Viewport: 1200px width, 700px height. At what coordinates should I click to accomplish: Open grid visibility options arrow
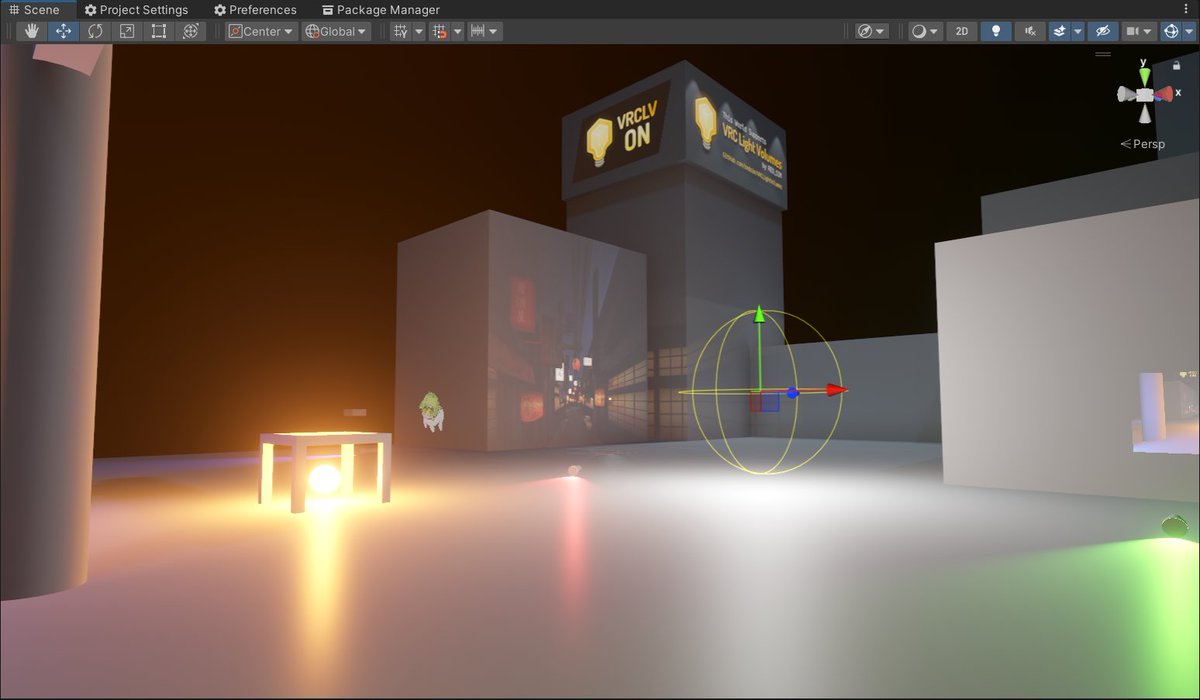[x=419, y=31]
